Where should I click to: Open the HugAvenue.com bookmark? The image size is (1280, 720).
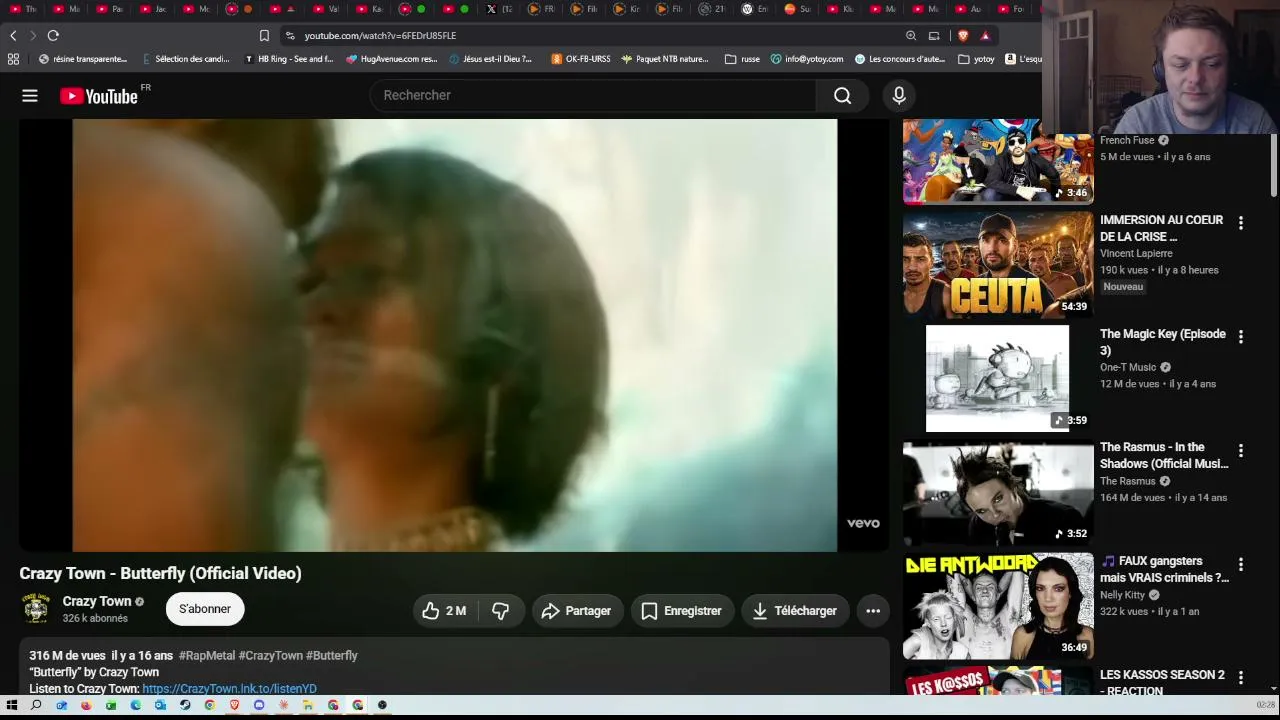(391, 59)
